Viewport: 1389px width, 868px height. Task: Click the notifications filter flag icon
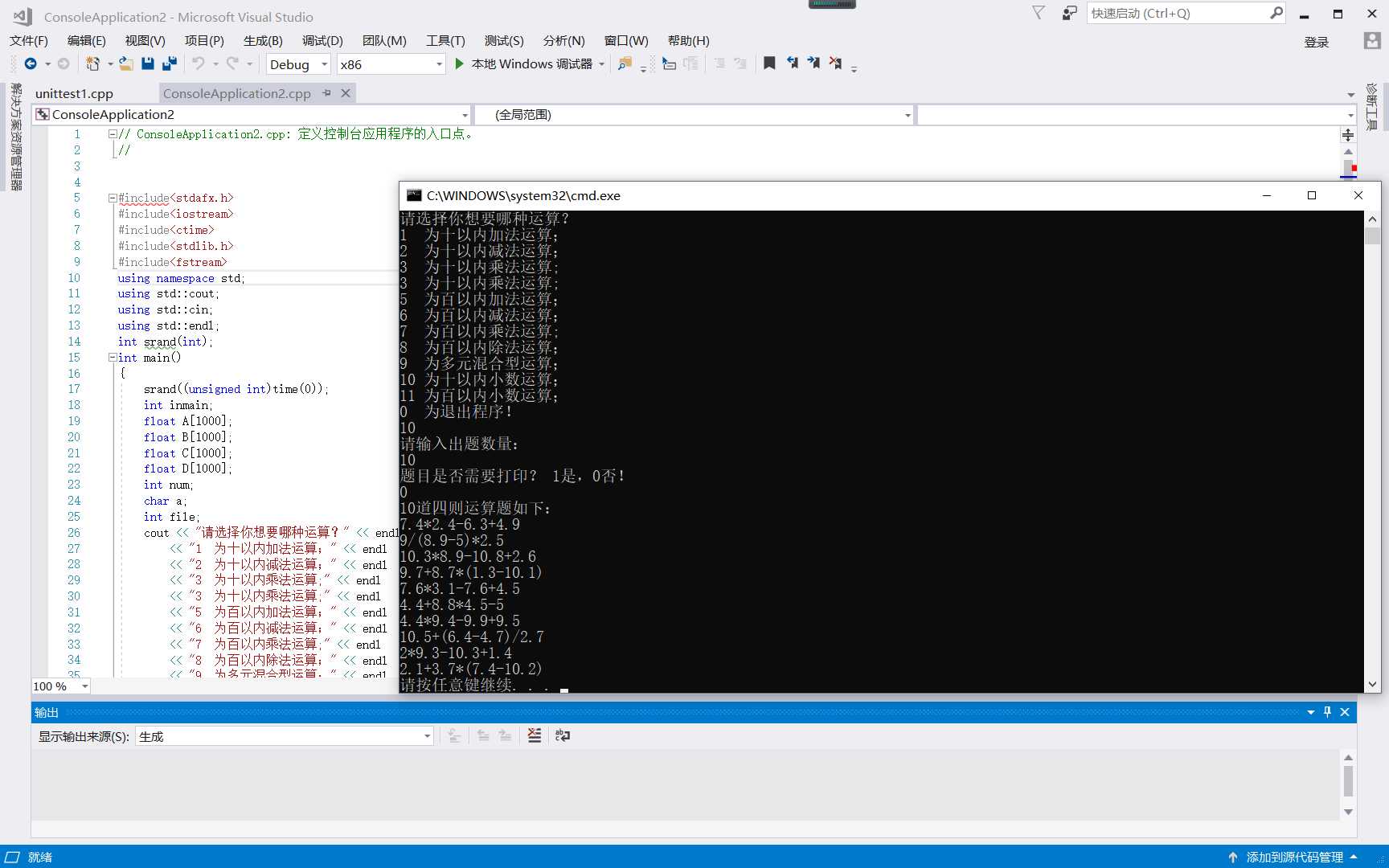point(1039,13)
